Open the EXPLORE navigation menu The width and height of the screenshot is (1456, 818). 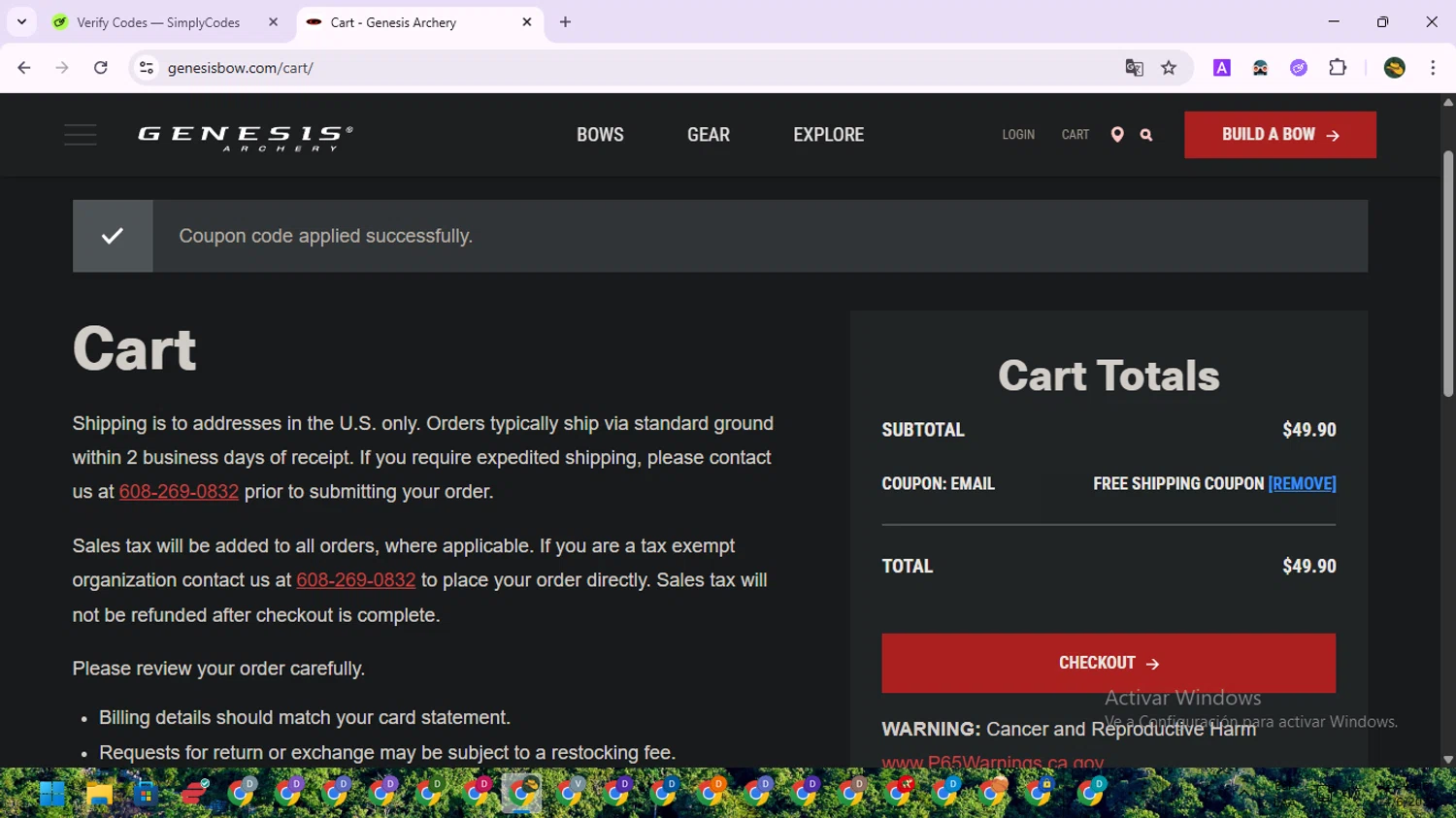click(x=828, y=135)
